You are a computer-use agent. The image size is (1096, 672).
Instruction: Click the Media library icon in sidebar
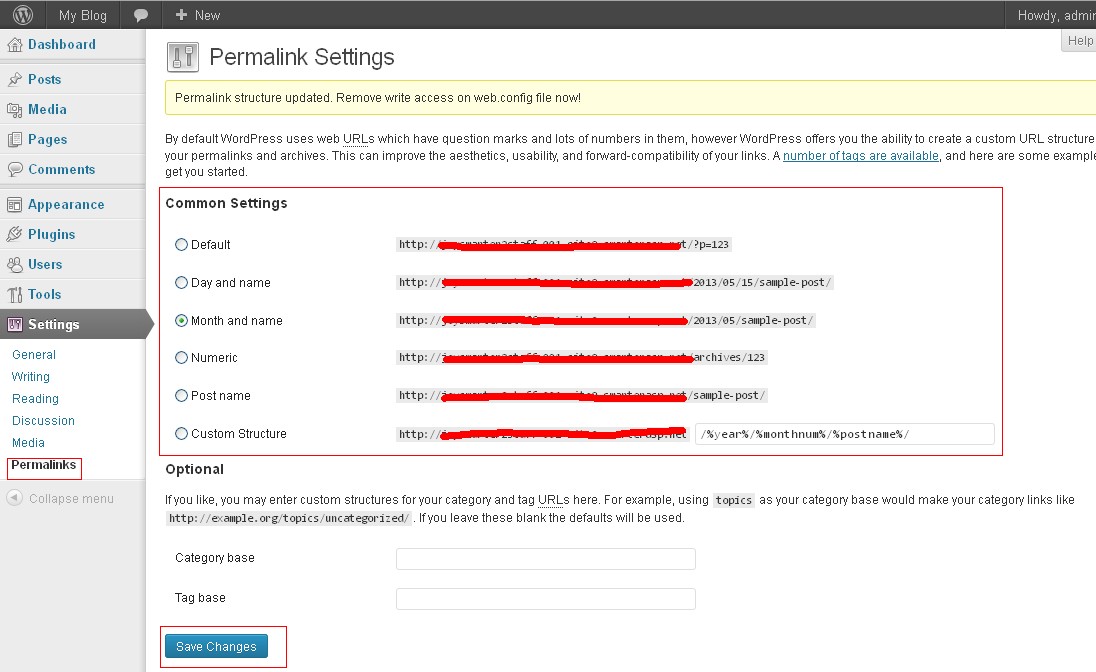(14, 110)
